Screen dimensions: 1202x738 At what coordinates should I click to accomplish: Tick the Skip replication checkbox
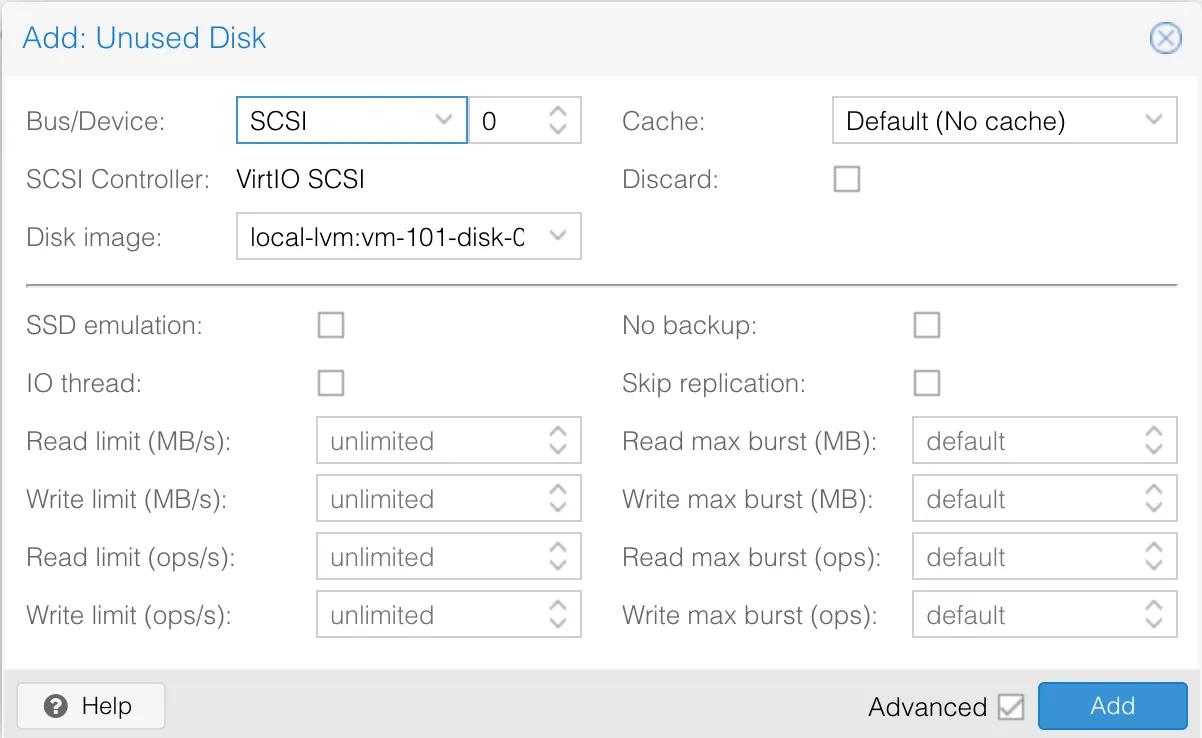(927, 383)
